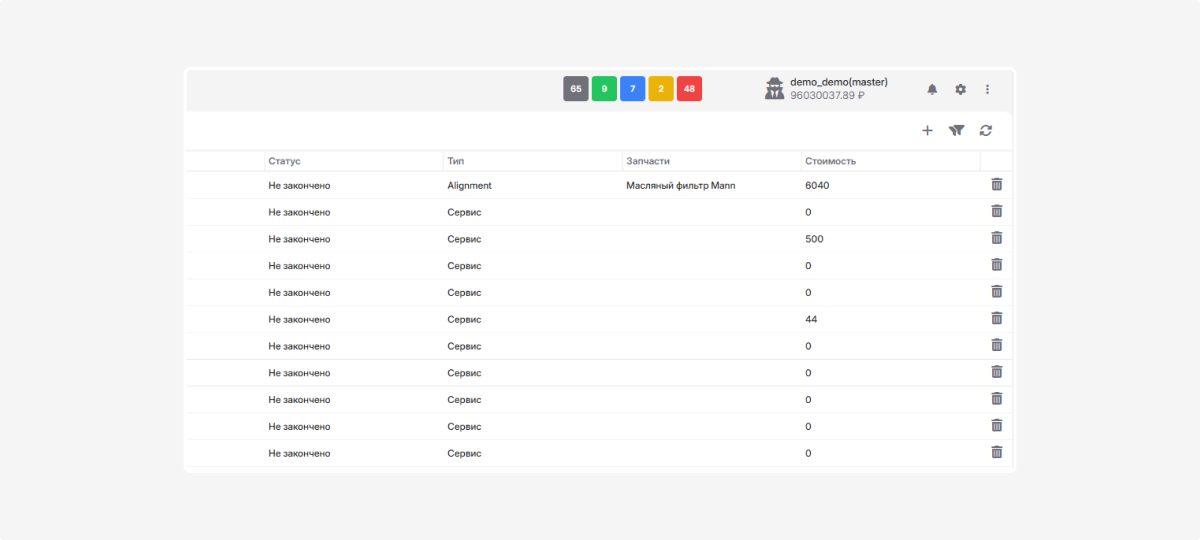Delete the row costing 44

tap(996, 318)
